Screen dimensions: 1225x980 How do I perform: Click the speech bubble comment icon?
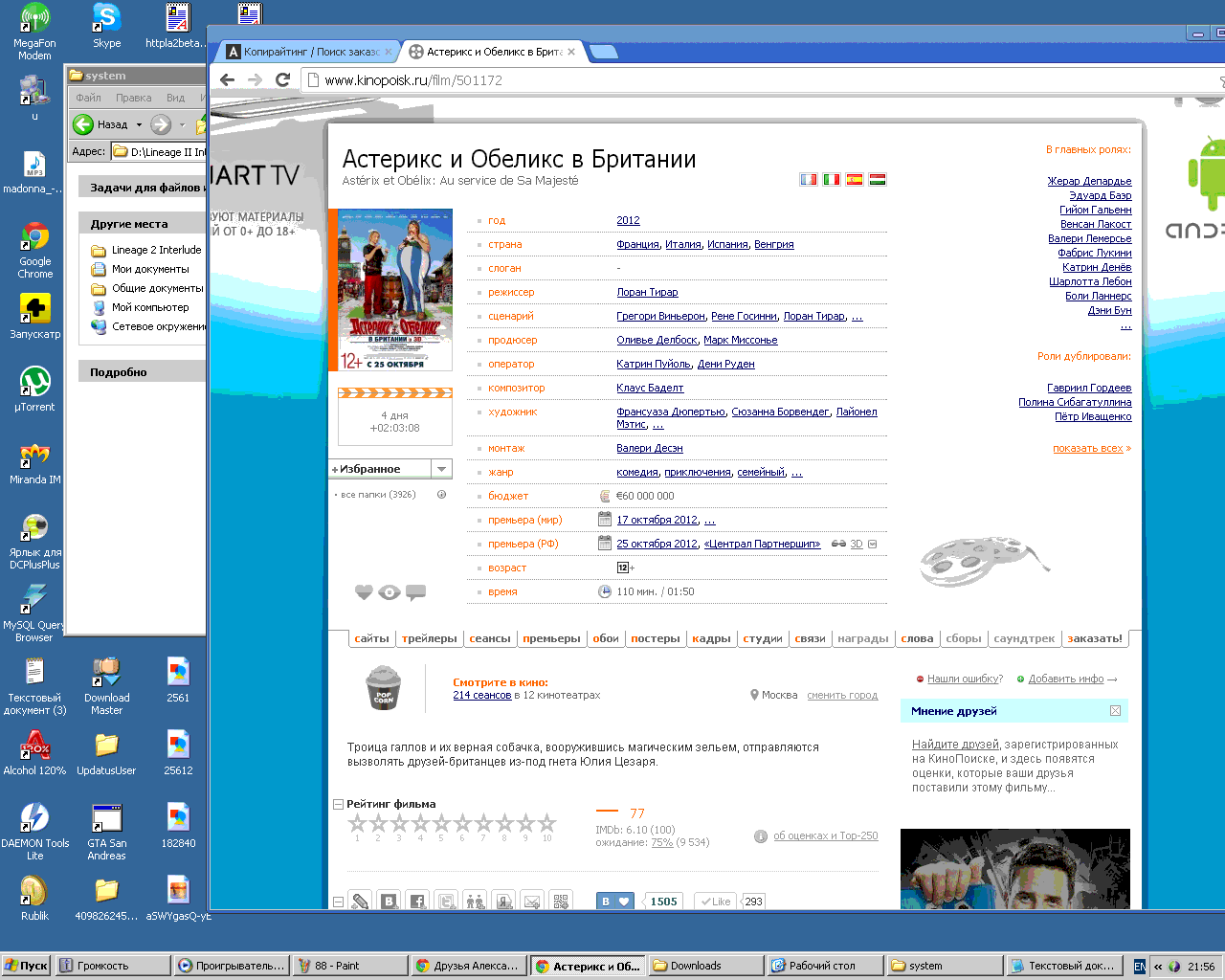(x=415, y=592)
